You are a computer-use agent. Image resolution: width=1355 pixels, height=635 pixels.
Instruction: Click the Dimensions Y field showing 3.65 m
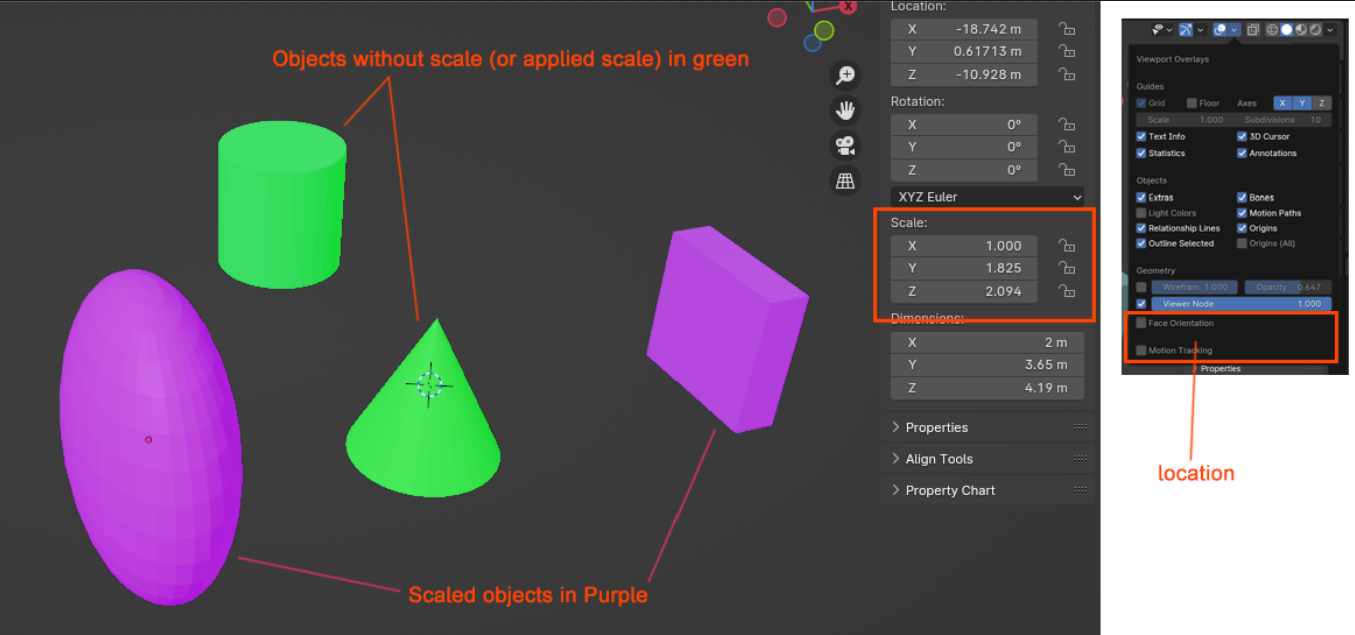[x=987, y=364]
